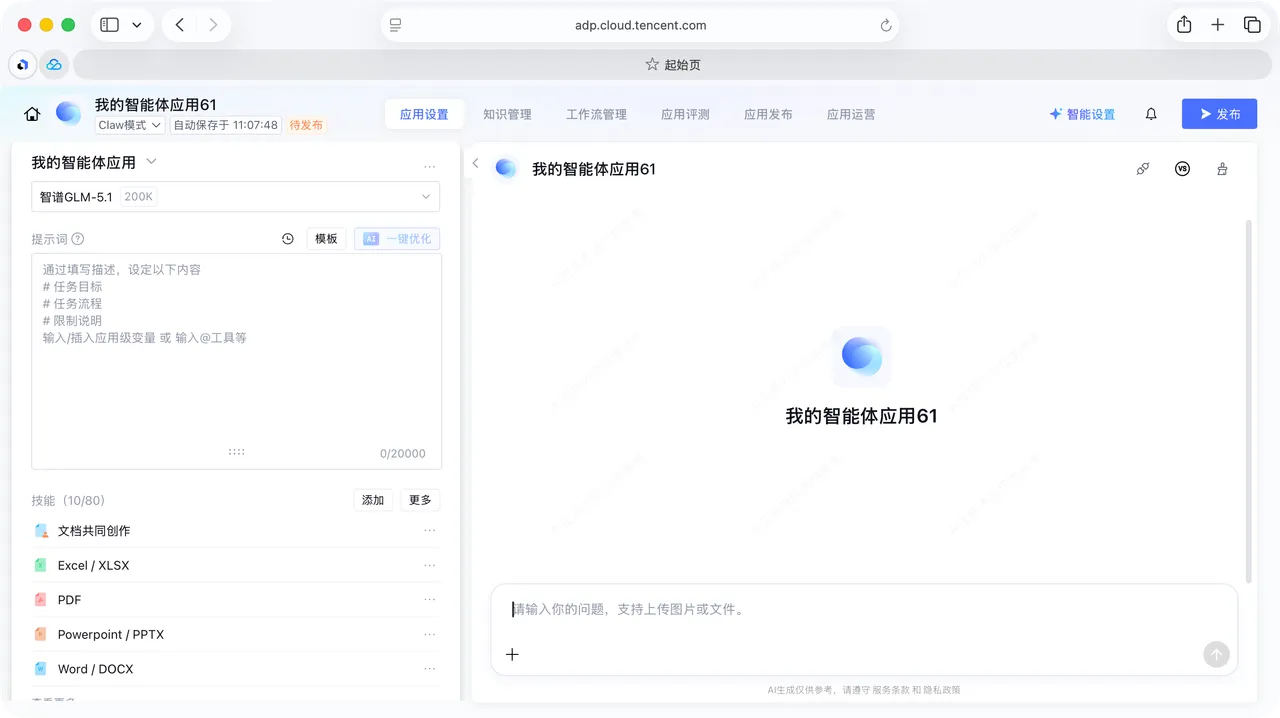Click the 技能（10/80）label
This screenshot has width=1280, height=718.
pos(68,500)
